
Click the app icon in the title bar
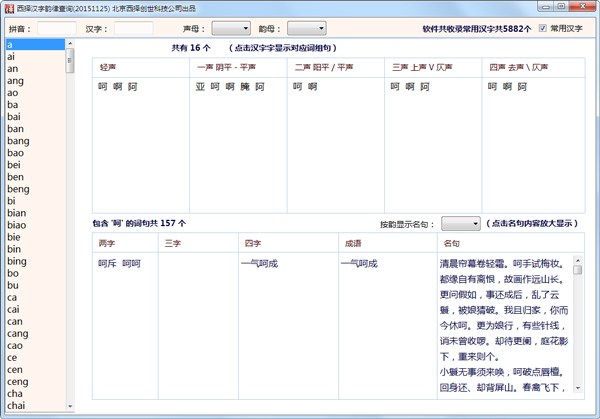(x=10, y=8)
